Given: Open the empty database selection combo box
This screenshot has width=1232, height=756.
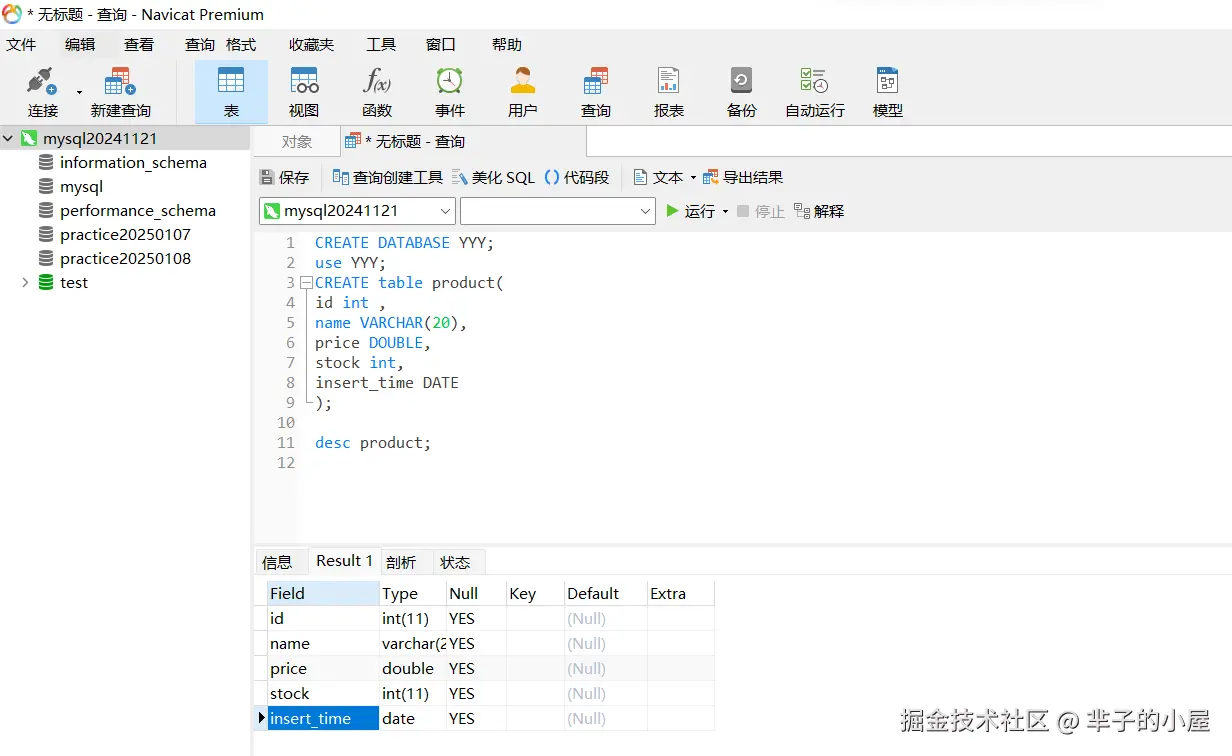Looking at the screenshot, I should (557, 211).
